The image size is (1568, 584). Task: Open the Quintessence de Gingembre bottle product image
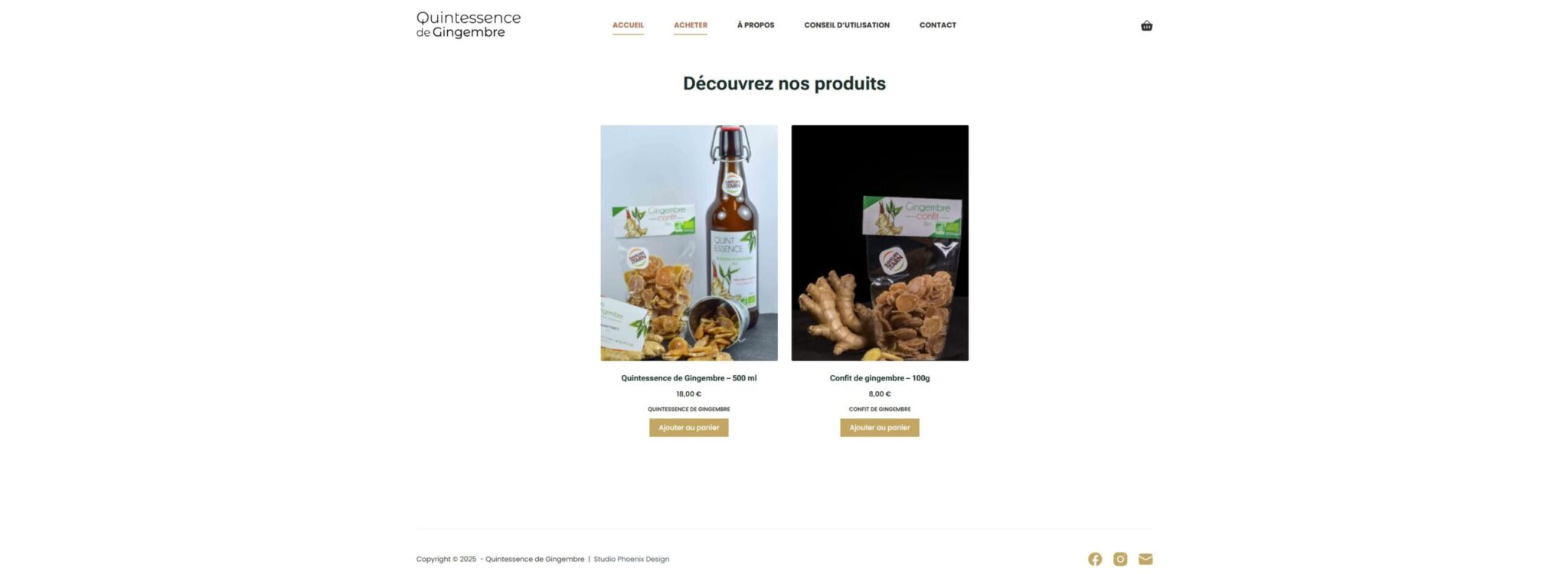pyautogui.click(x=689, y=243)
